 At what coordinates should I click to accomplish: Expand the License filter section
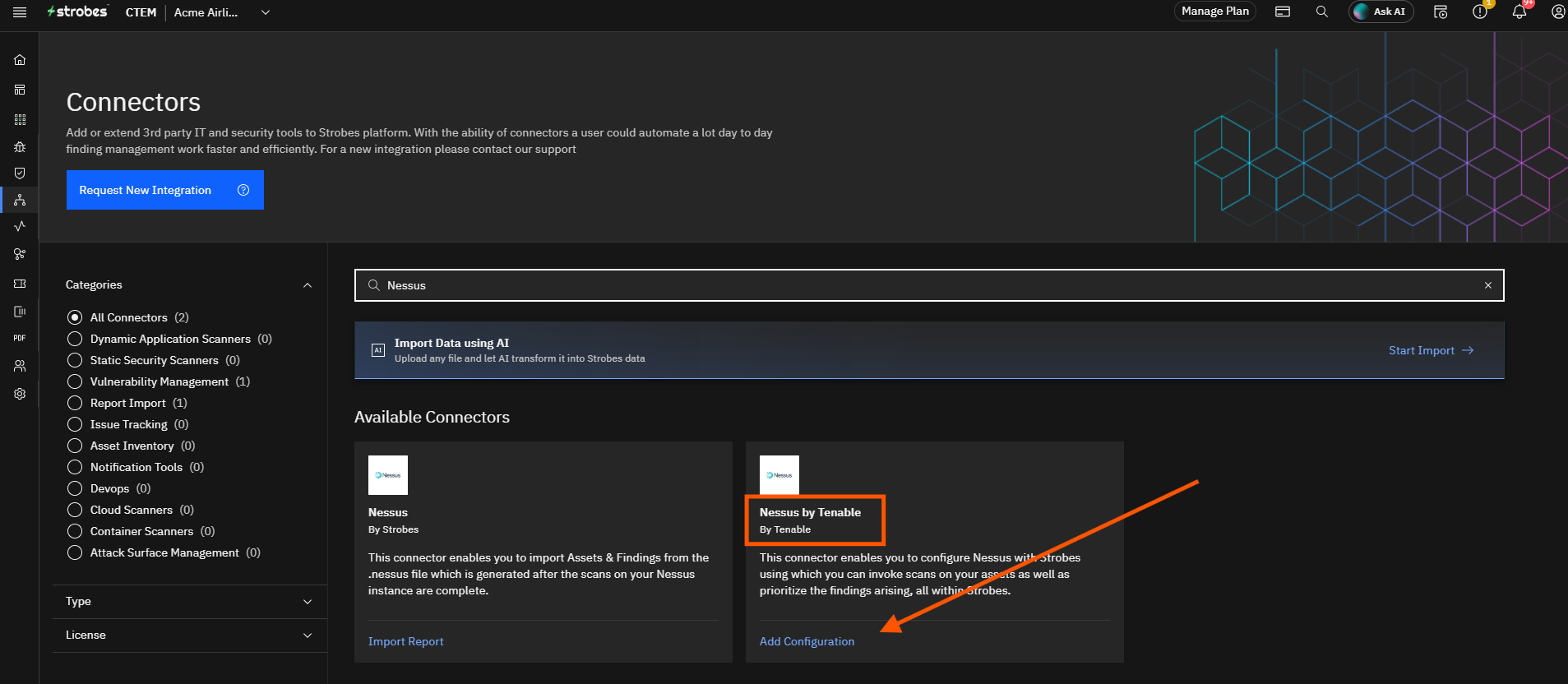[x=189, y=635]
